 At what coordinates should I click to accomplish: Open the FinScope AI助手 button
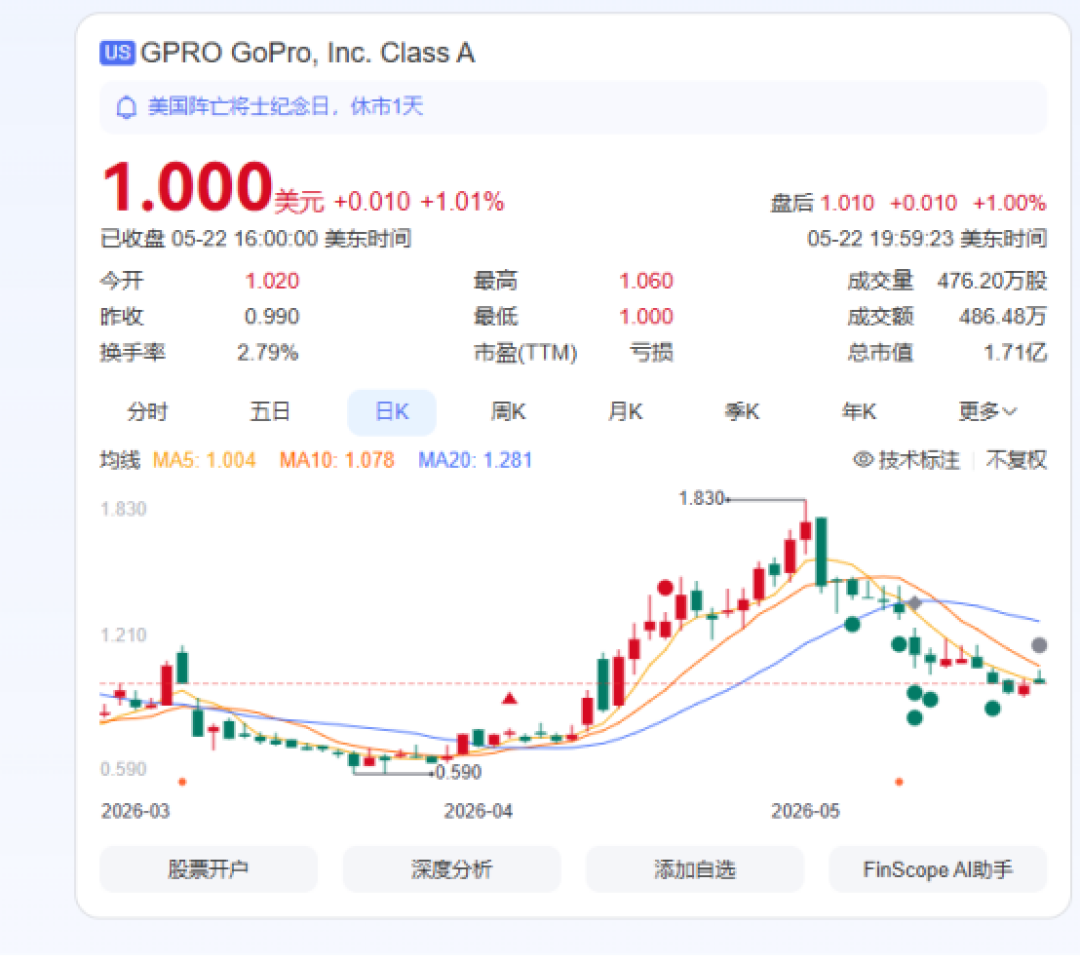pos(937,869)
